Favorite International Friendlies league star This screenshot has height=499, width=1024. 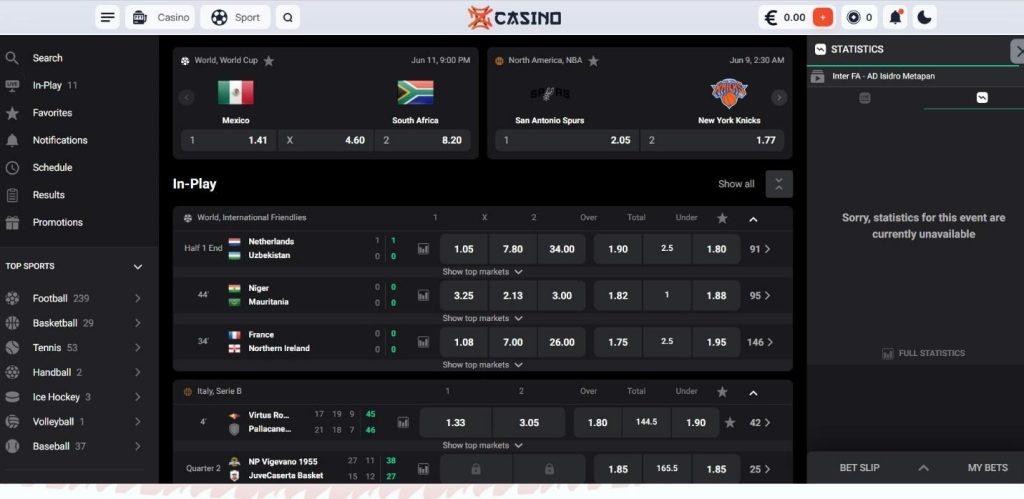click(722, 218)
